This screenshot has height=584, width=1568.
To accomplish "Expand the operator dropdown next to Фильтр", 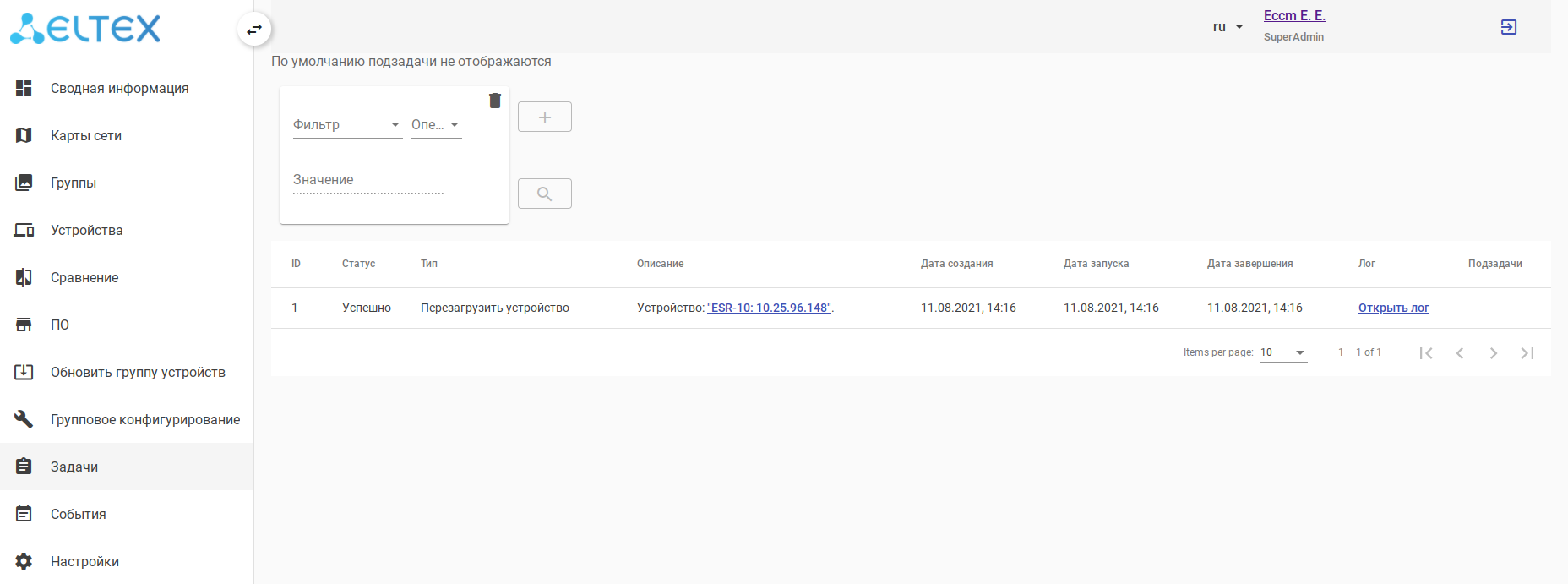I will point(436,125).
